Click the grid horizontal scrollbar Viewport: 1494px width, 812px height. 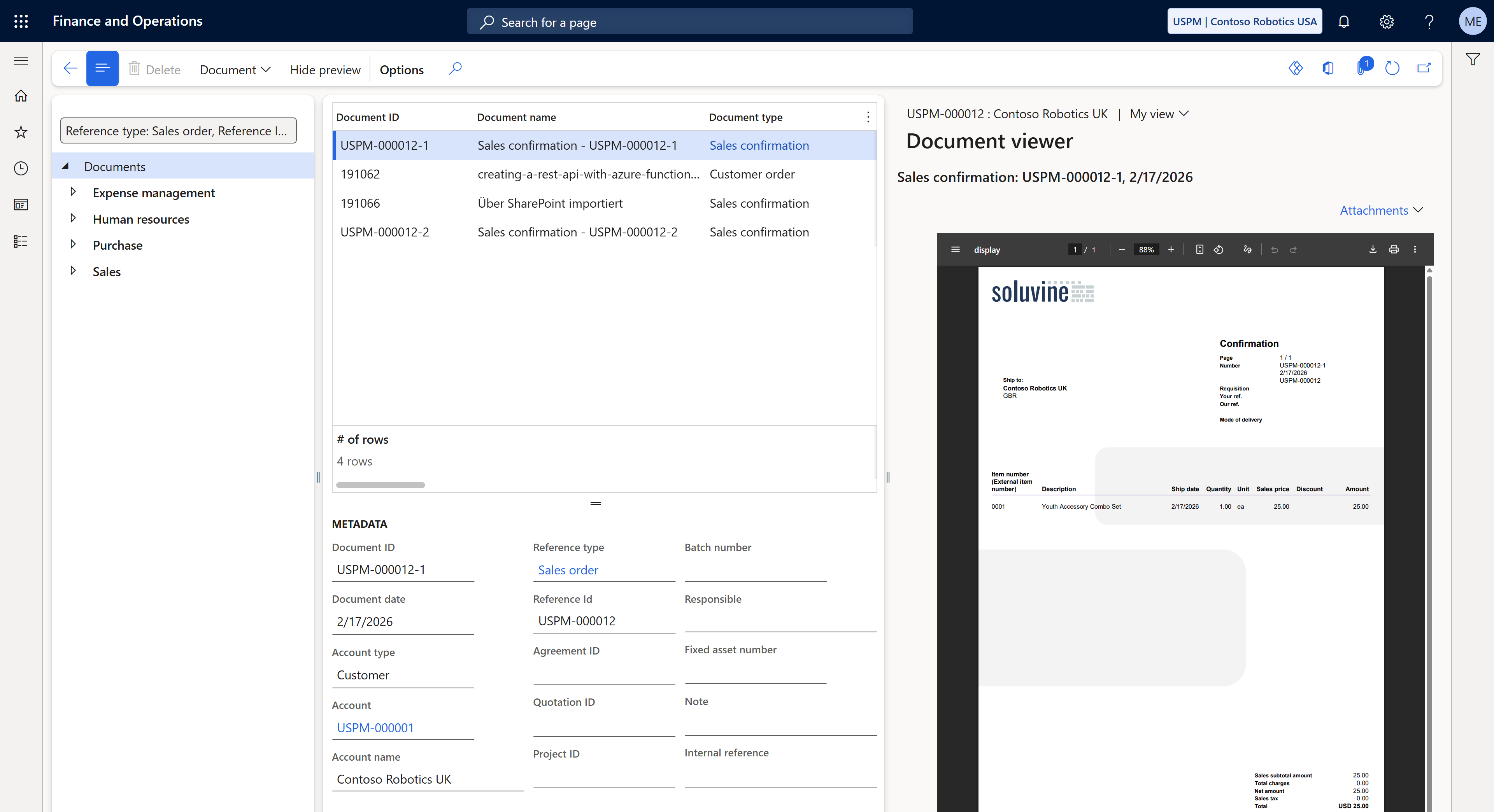coord(381,485)
